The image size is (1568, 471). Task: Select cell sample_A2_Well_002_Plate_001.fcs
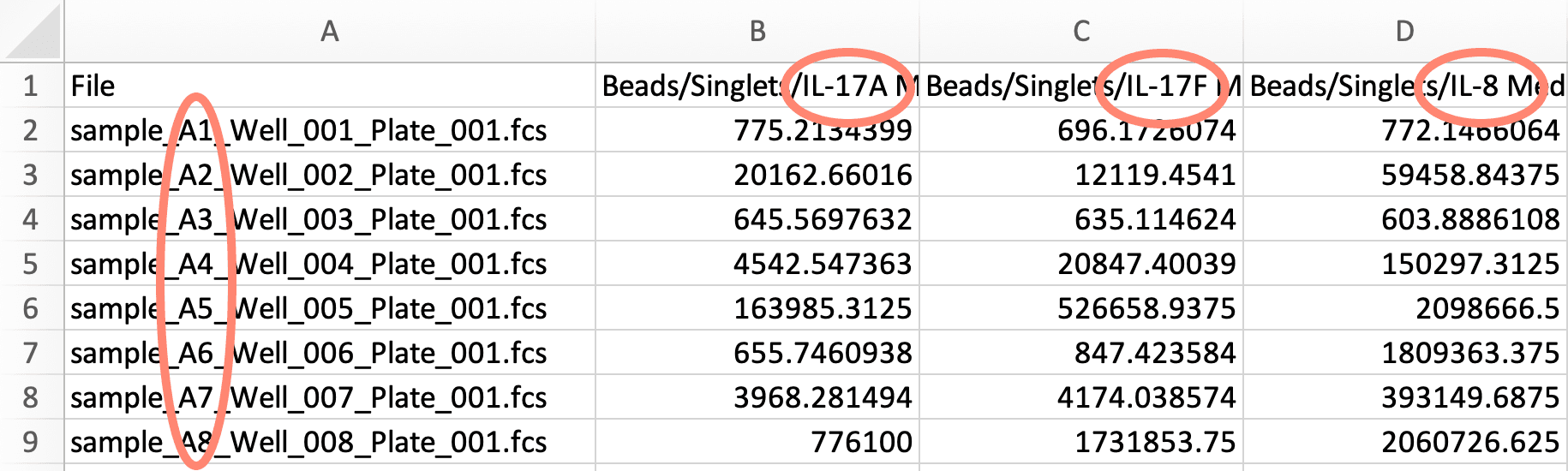[330, 175]
